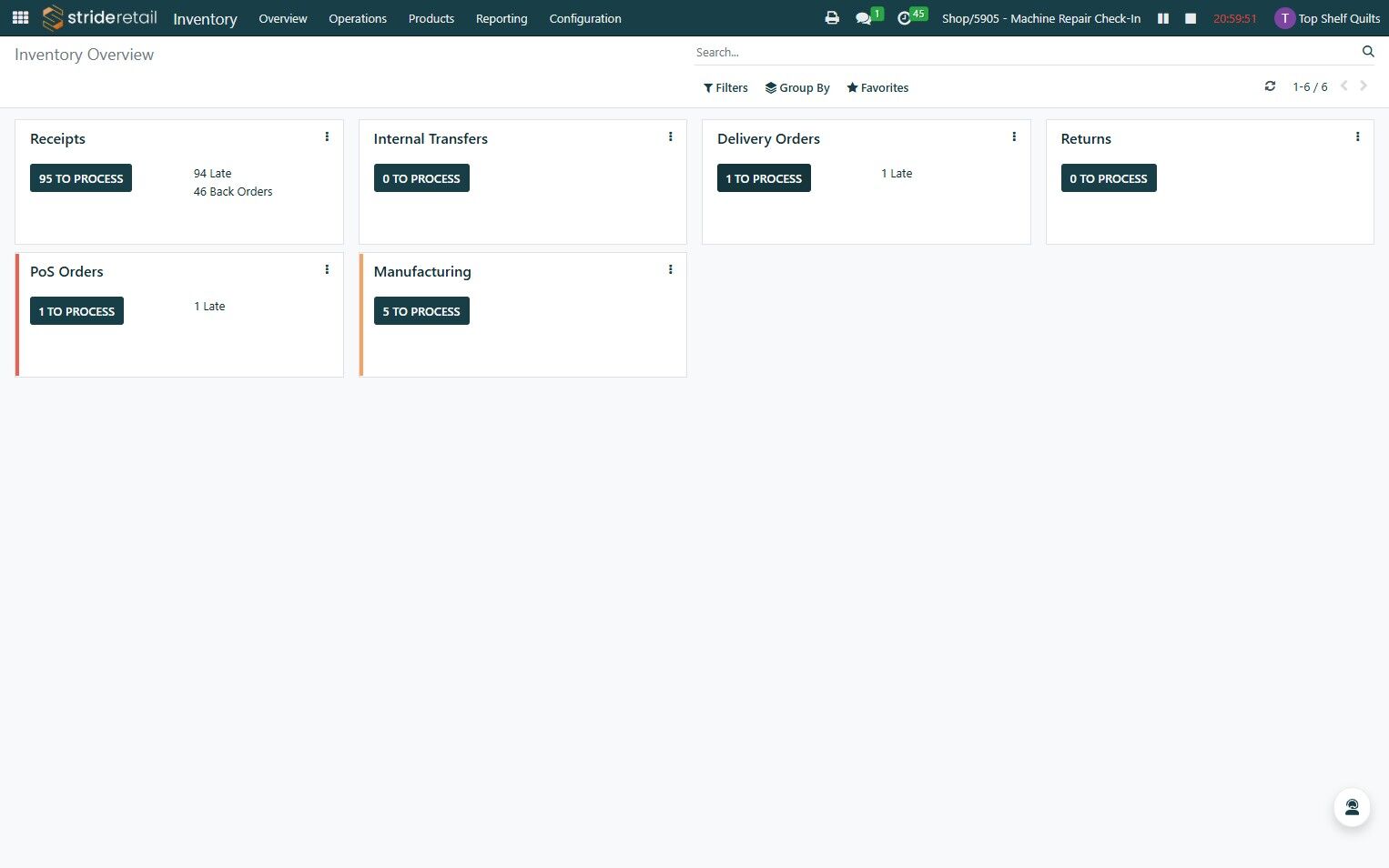The width and height of the screenshot is (1389, 868).
Task: Click Internal Transfers 0 To Process button
Action: [x=421, y=178]
